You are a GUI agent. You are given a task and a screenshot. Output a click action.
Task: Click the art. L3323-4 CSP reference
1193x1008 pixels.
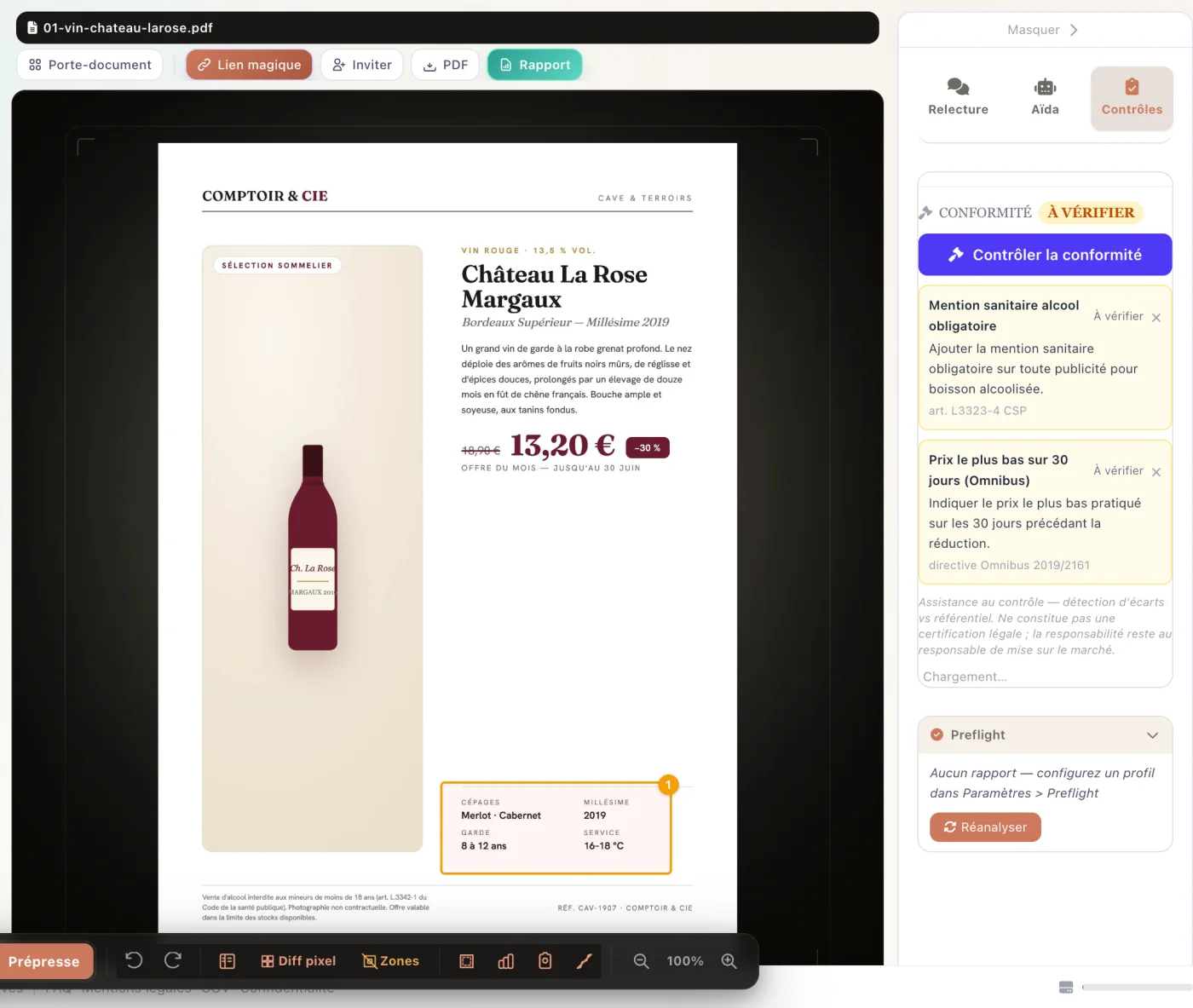tap(977, 411)
